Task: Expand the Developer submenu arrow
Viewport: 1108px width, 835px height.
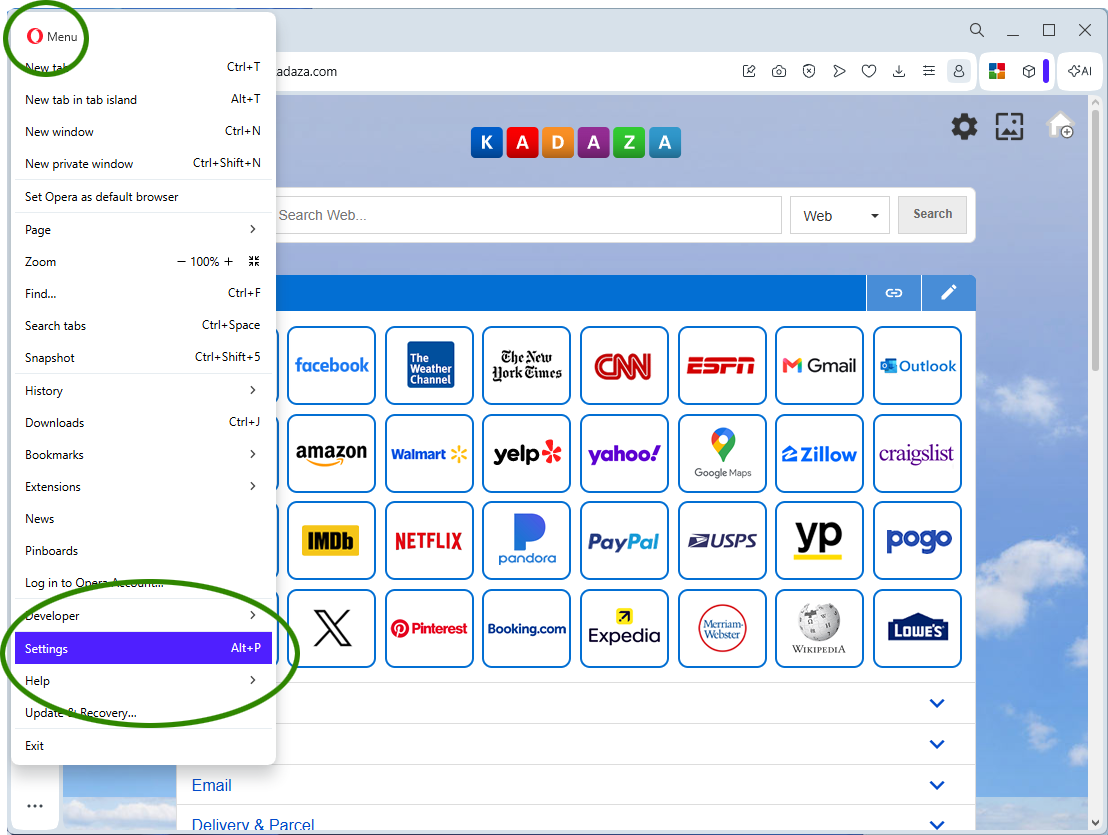Action: coord(252,615)
